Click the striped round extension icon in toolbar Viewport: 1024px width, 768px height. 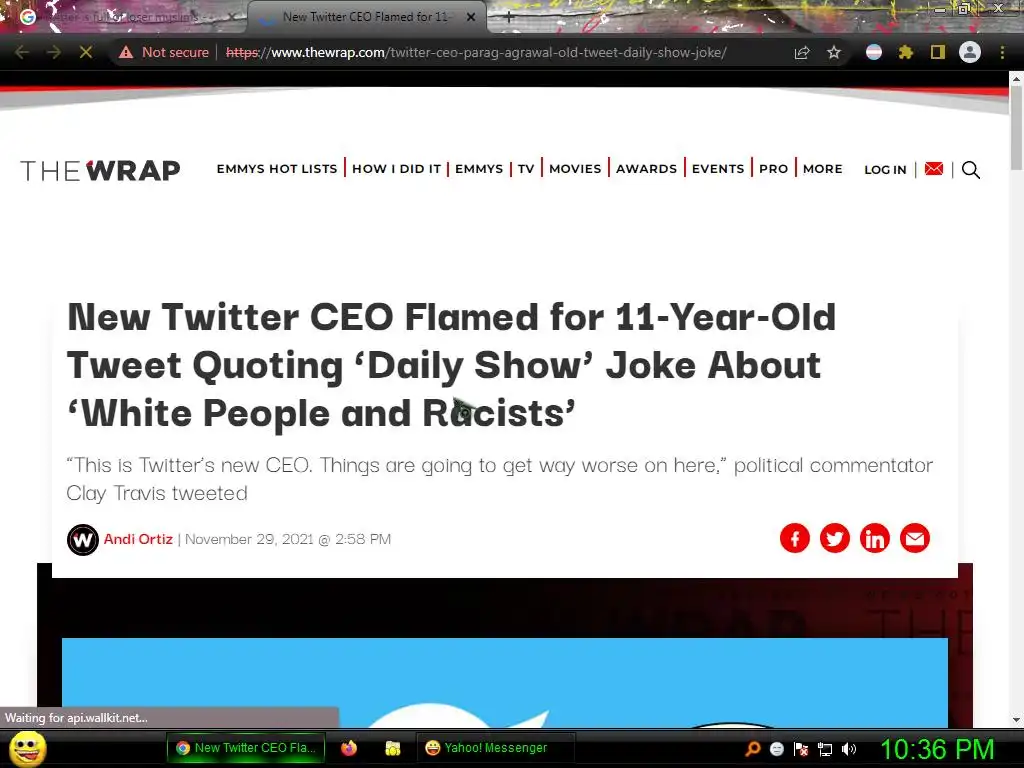pos(874,52)
